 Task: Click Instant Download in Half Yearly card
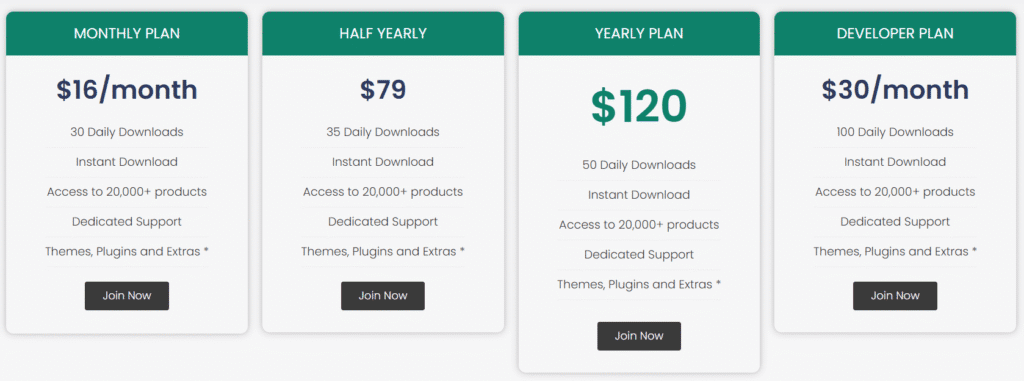click(x=383, y=161)
